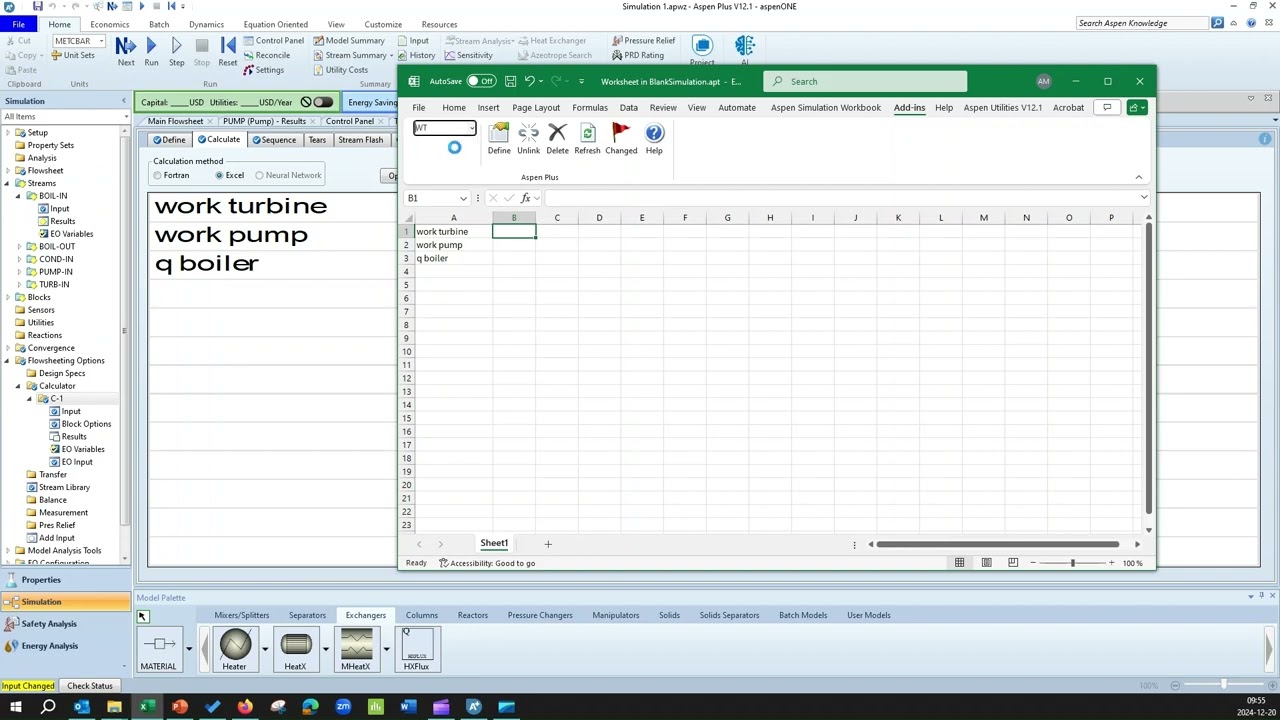Select Block Options under C-1 calculator
The height and width of the screenshot is (720, 1280).
point(86,424)
